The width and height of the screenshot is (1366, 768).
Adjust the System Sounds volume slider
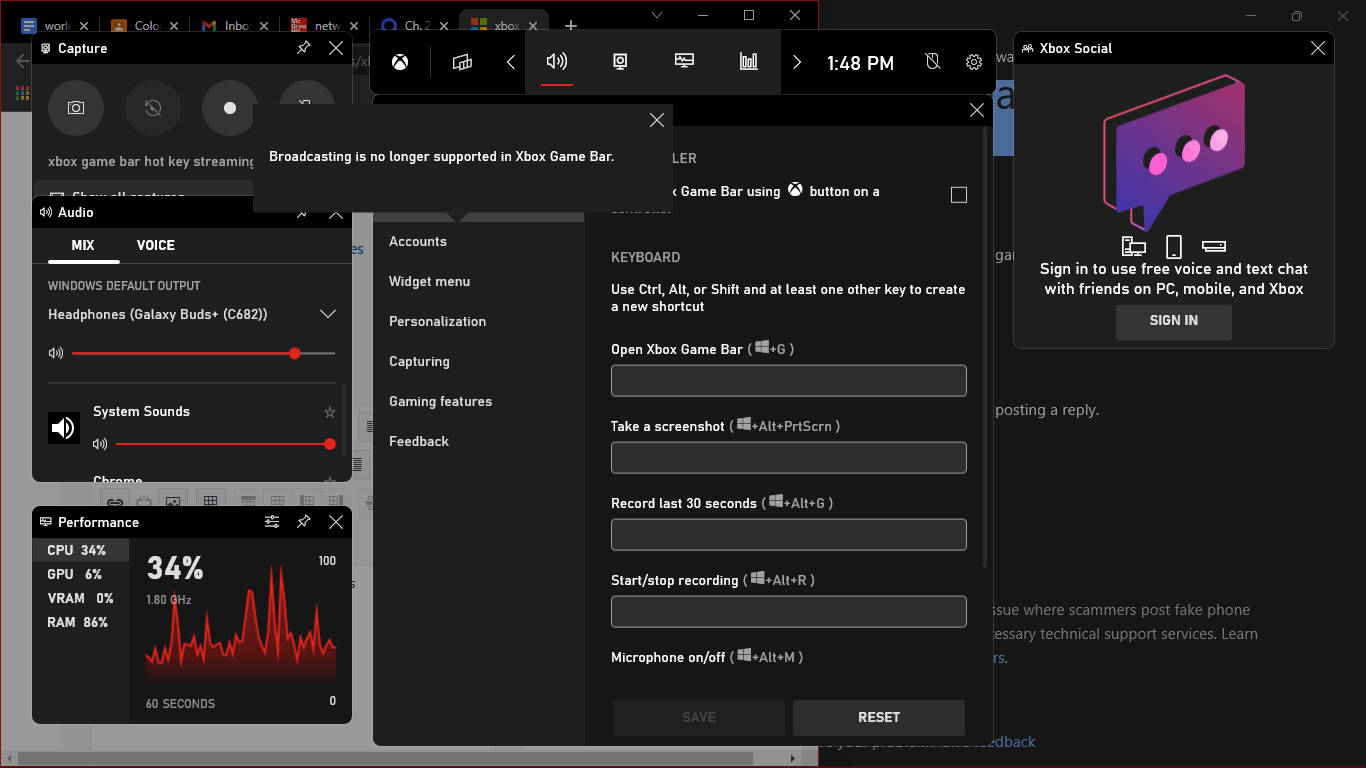click(225, 444)
